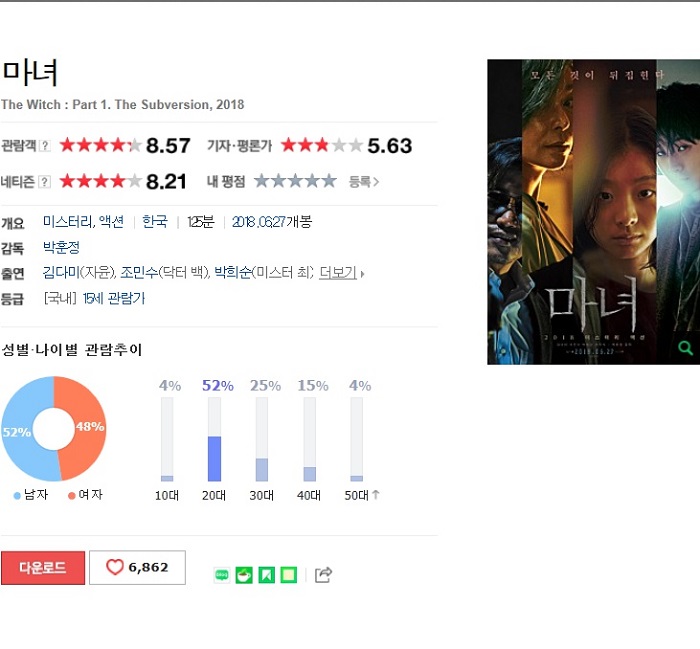Share the movie to Naver Blog
This screenshot has height=649, width=700.
[x=222, y=575]
